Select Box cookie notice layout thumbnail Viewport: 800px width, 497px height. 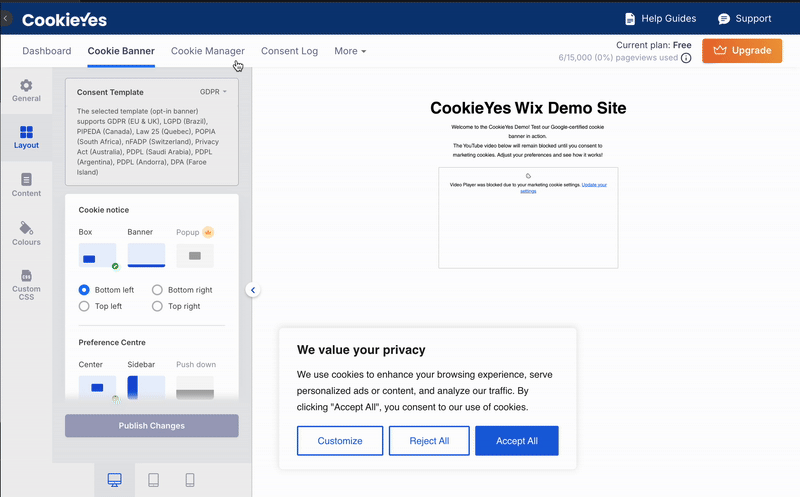tap(97, 256)
